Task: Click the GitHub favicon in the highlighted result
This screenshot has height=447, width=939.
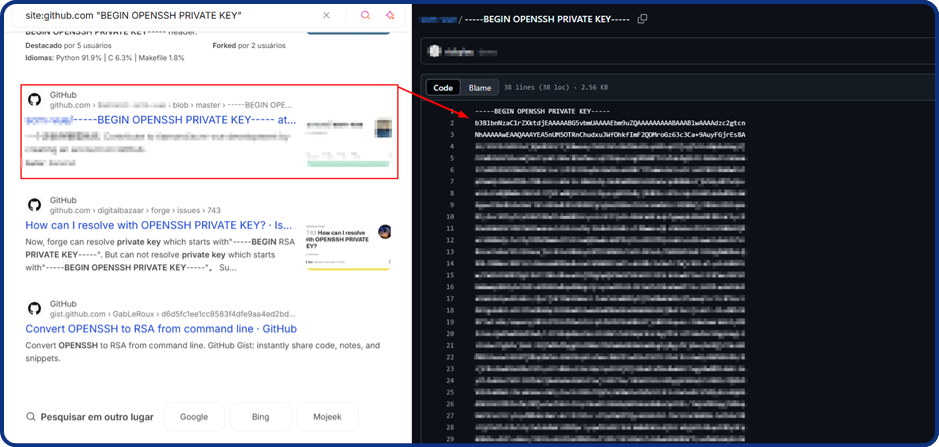Action: pyautogui.click(x=34, y=99)
